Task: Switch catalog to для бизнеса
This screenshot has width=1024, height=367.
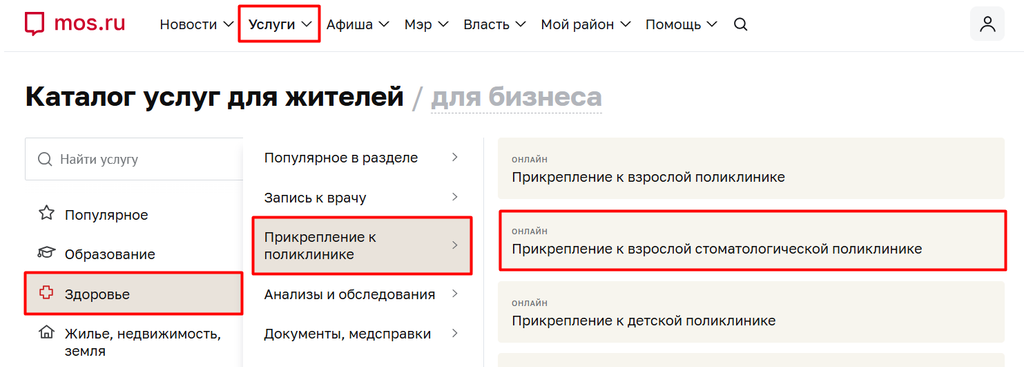Action: pos(516,97)
